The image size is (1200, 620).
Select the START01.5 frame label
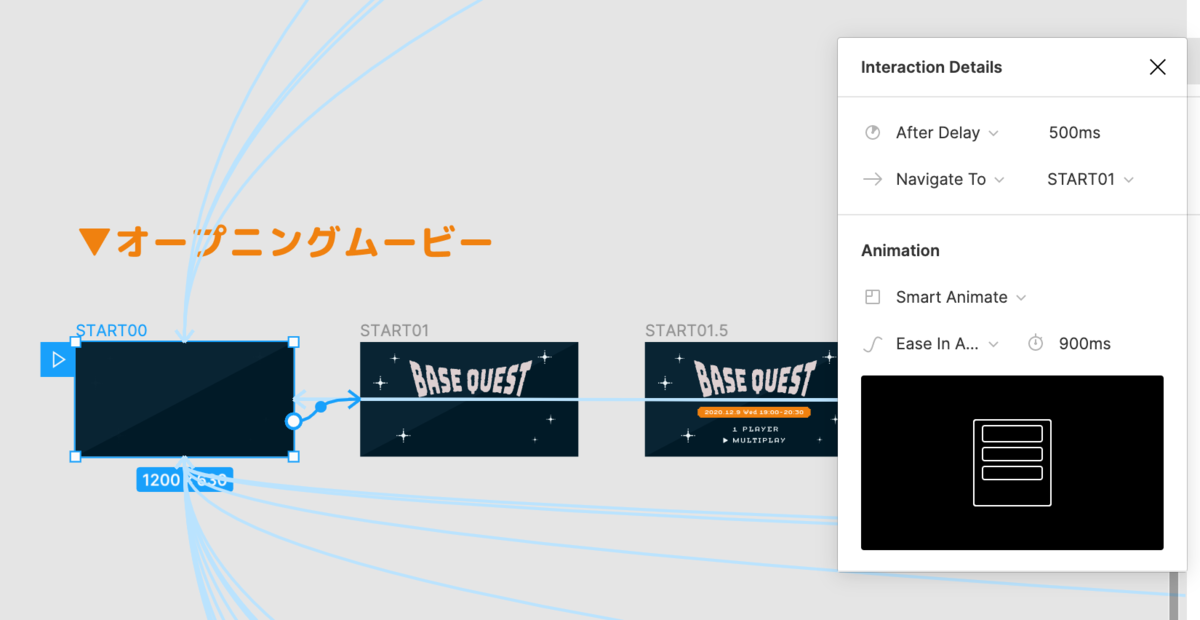(685, 330)
